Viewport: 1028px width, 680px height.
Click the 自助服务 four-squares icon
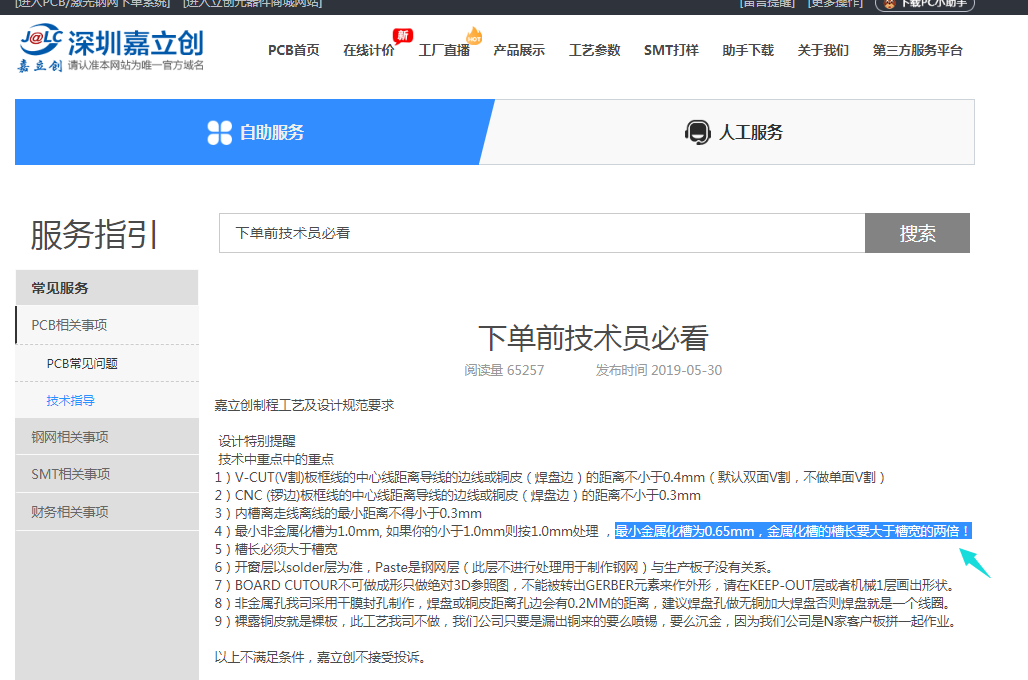pyautogui.click(x=219, y=132)
